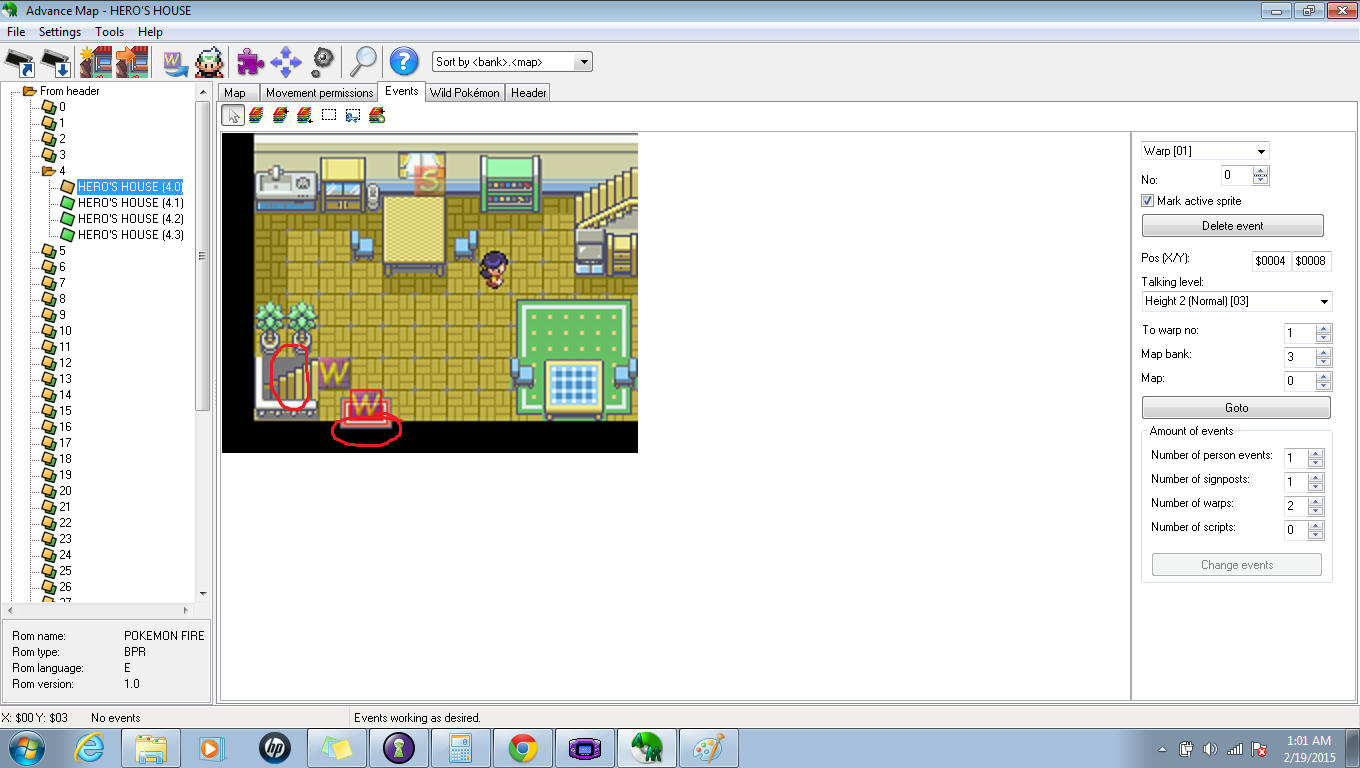Image resolution: width=1360 pixels, height=768 pixels.
Task: Click the load ROM toolbar icon
Action: pyautogui.click(x=20, y=62)
